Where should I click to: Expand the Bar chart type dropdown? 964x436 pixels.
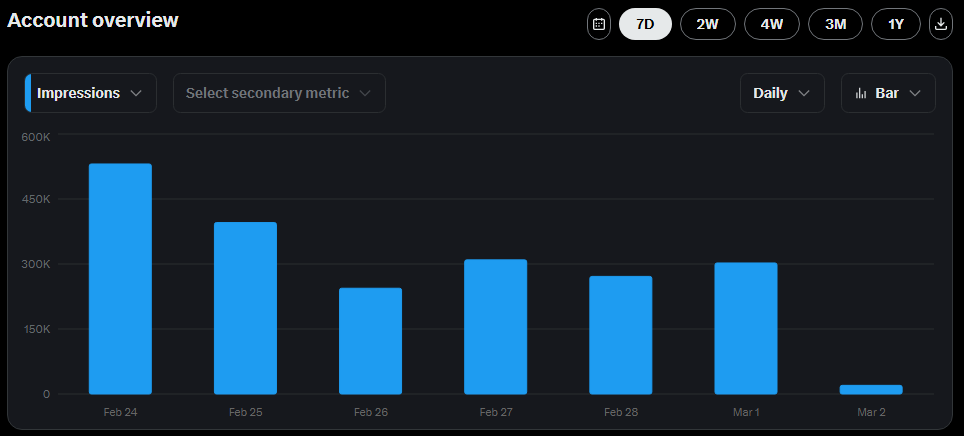[888, 93]
